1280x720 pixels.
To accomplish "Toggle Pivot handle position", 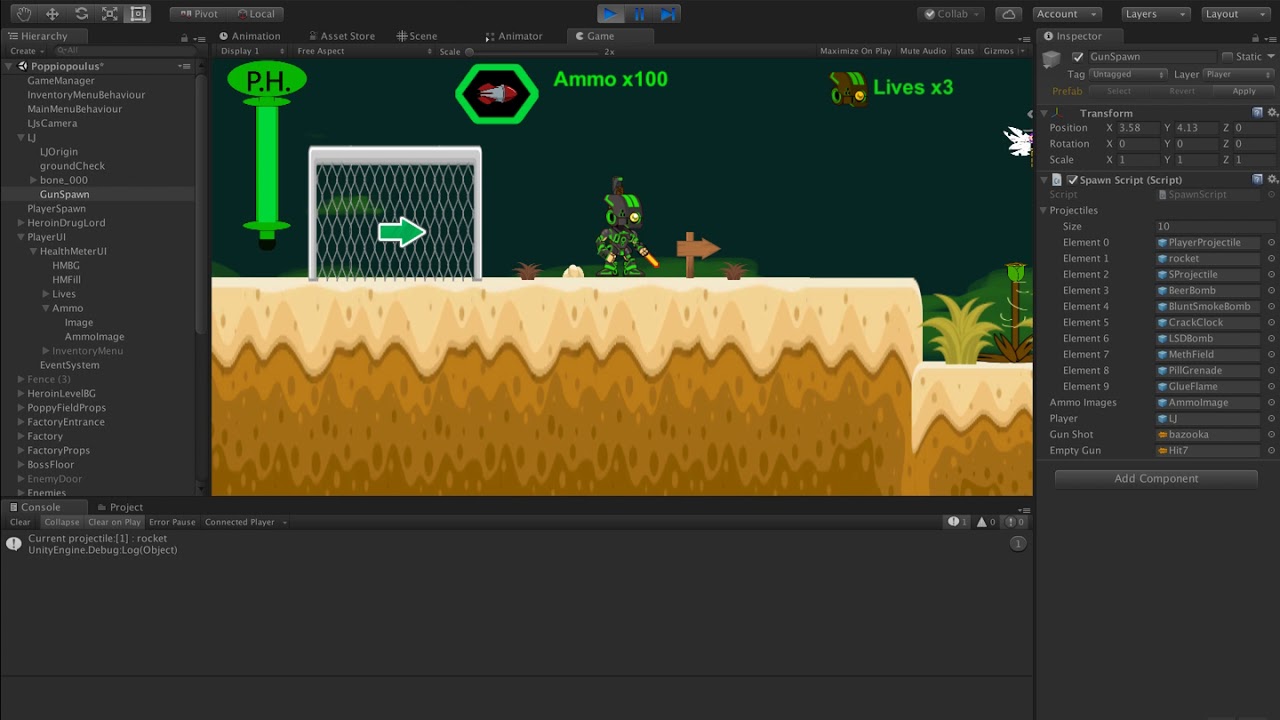I will [x=198, y=14].
